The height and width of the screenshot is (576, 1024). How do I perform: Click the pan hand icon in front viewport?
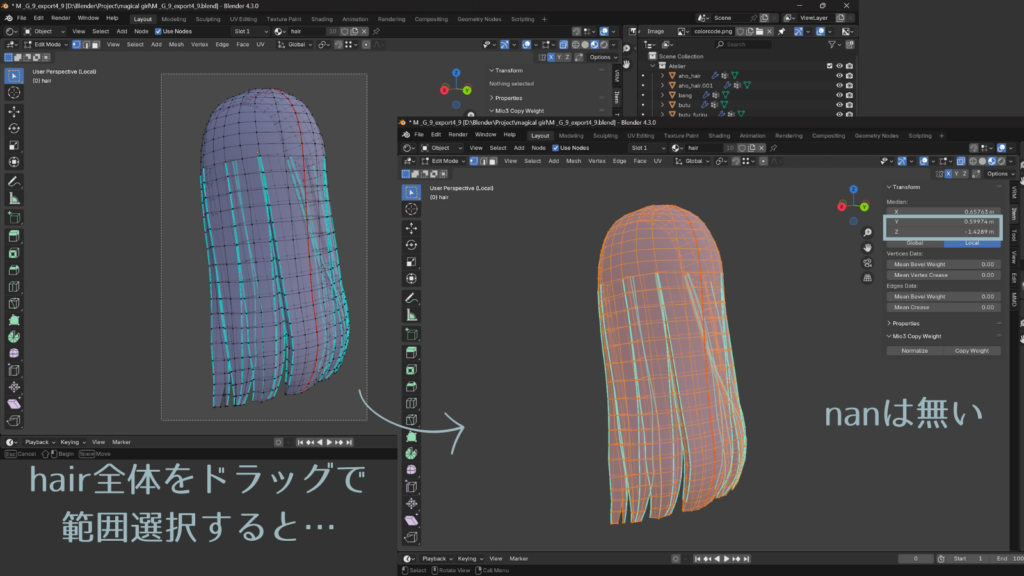(x=867, y=247)
